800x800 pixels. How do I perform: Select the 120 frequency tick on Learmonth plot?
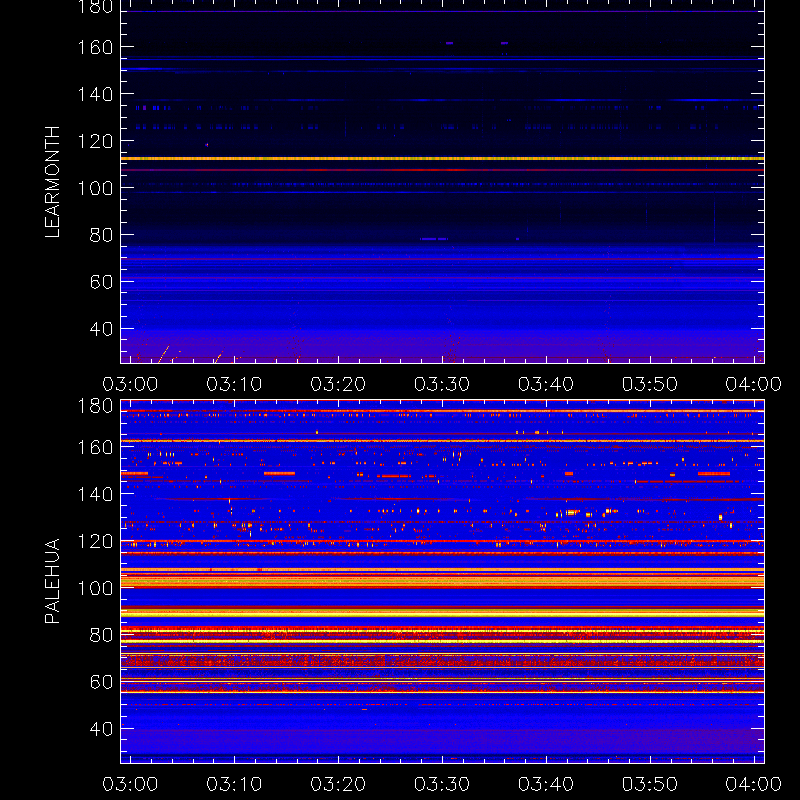(x=95, y=141)
